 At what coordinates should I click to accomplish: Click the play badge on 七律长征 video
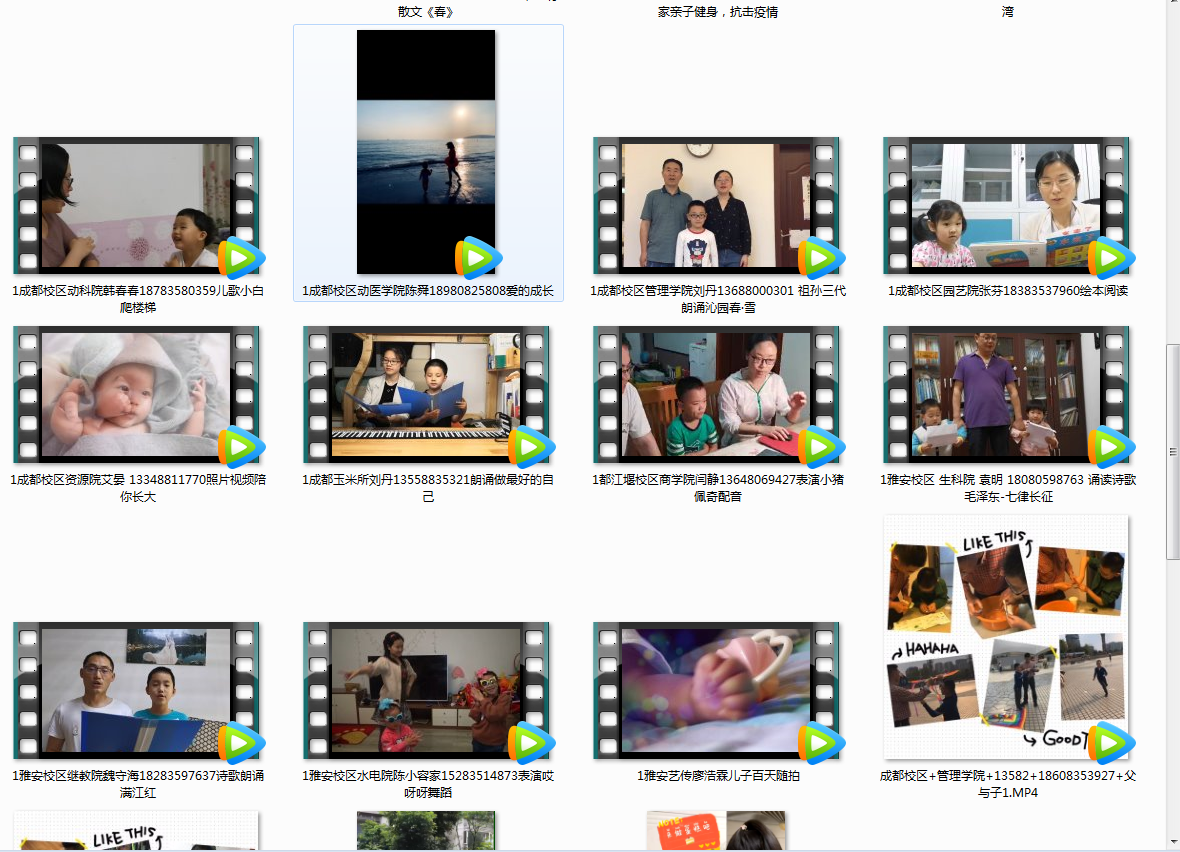coord(1110,447)
